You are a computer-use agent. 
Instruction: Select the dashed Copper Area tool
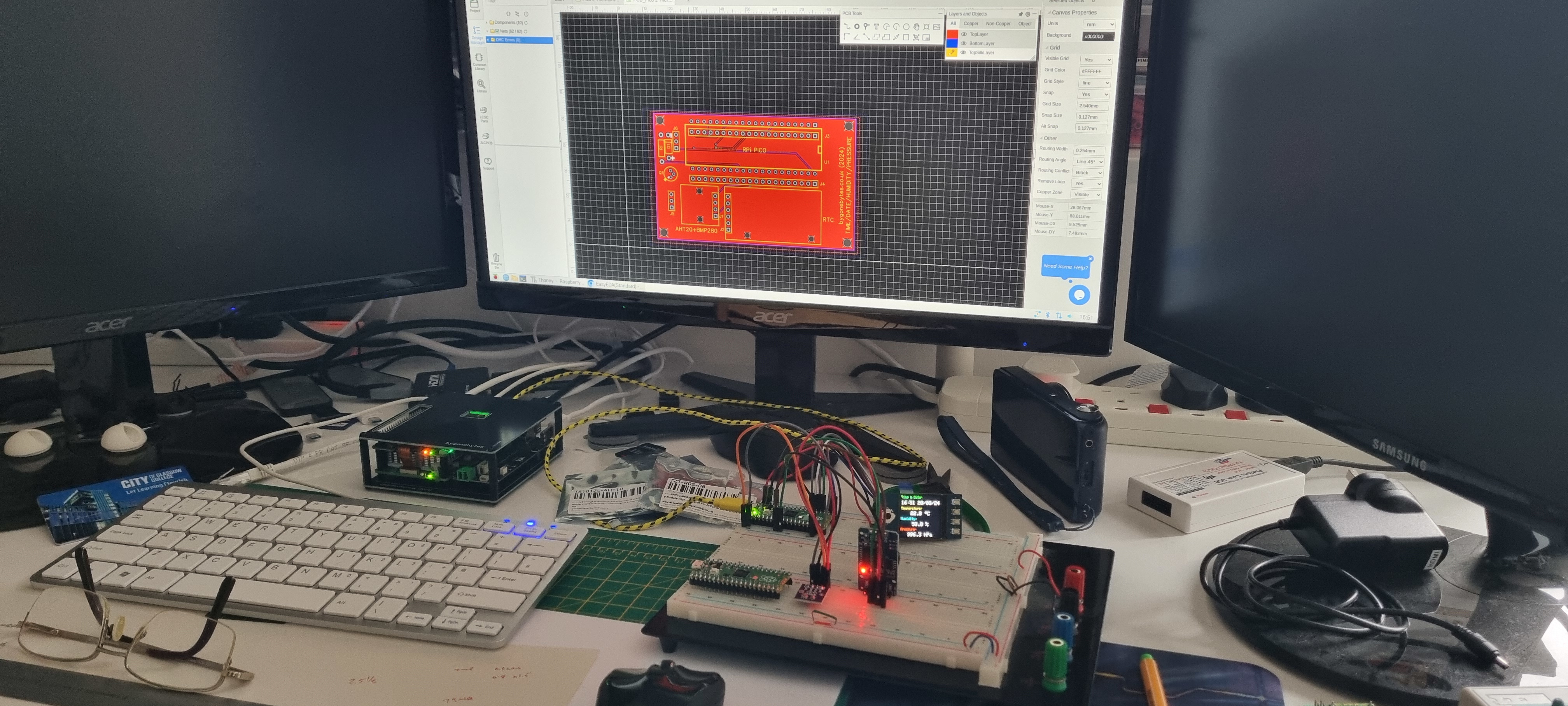click(x=877, y=38)
